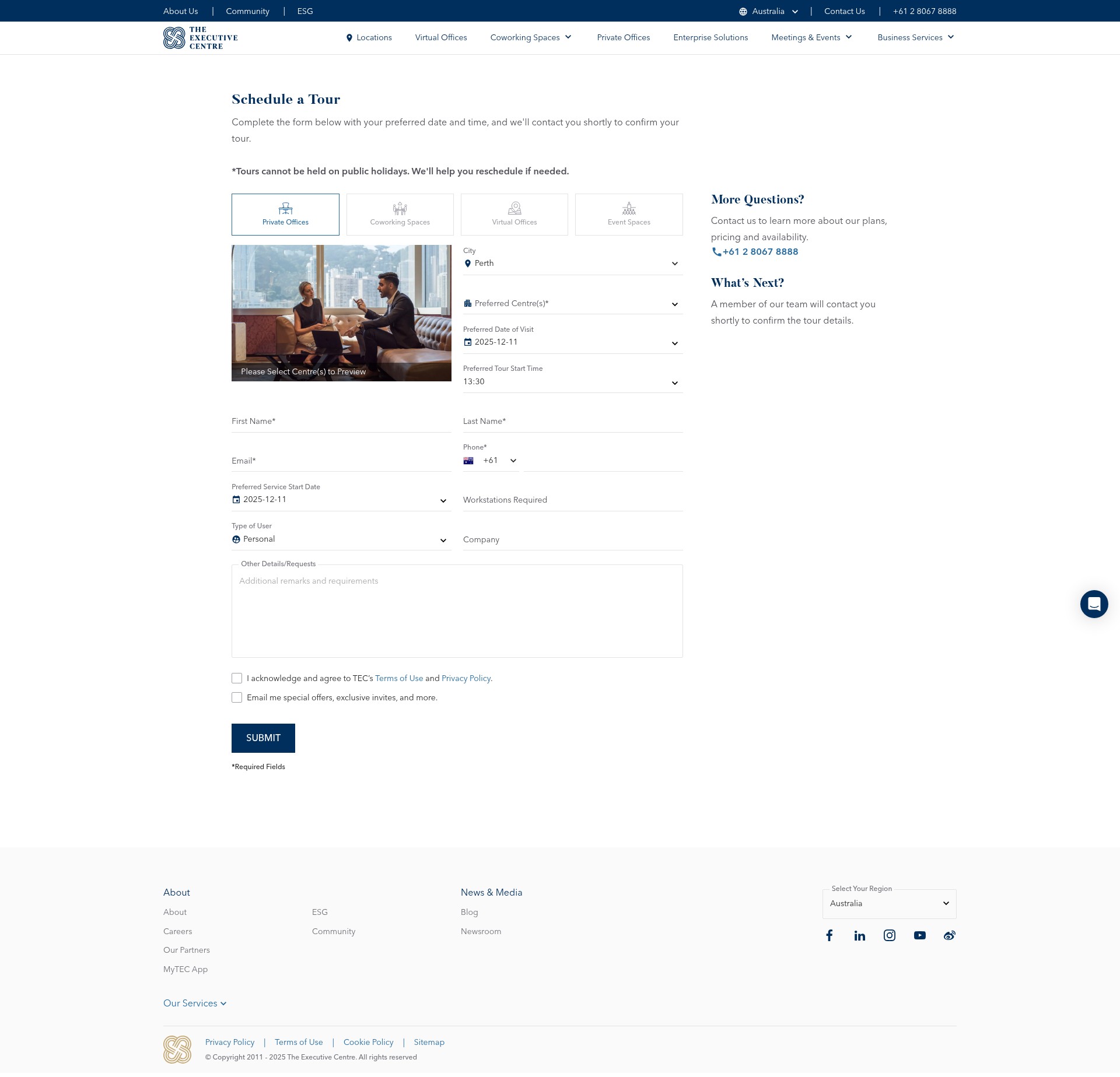Click the calendar icon in Service Start Date

tap(236, 500)
